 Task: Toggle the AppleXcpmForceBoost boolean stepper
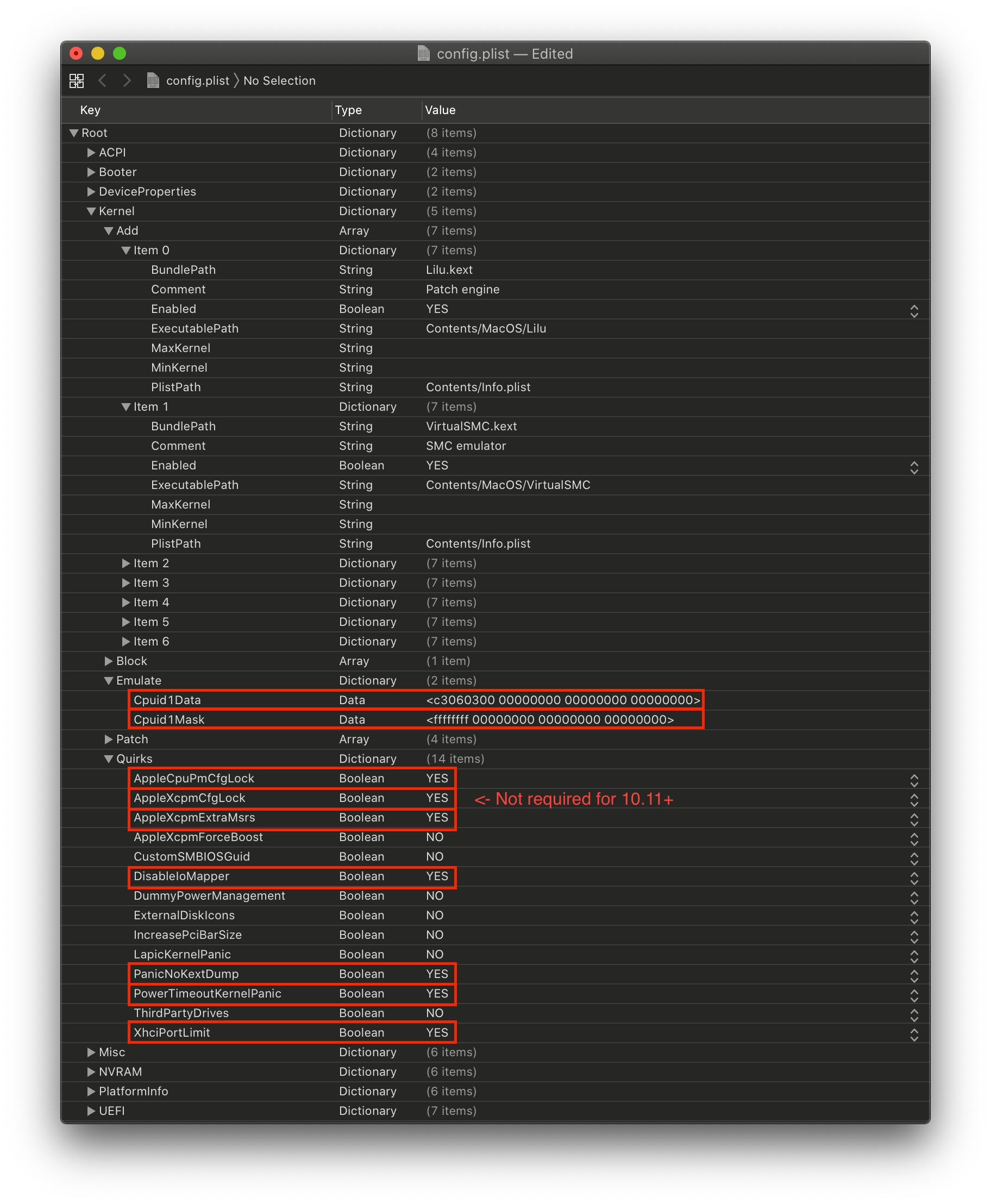pos(913,839)
